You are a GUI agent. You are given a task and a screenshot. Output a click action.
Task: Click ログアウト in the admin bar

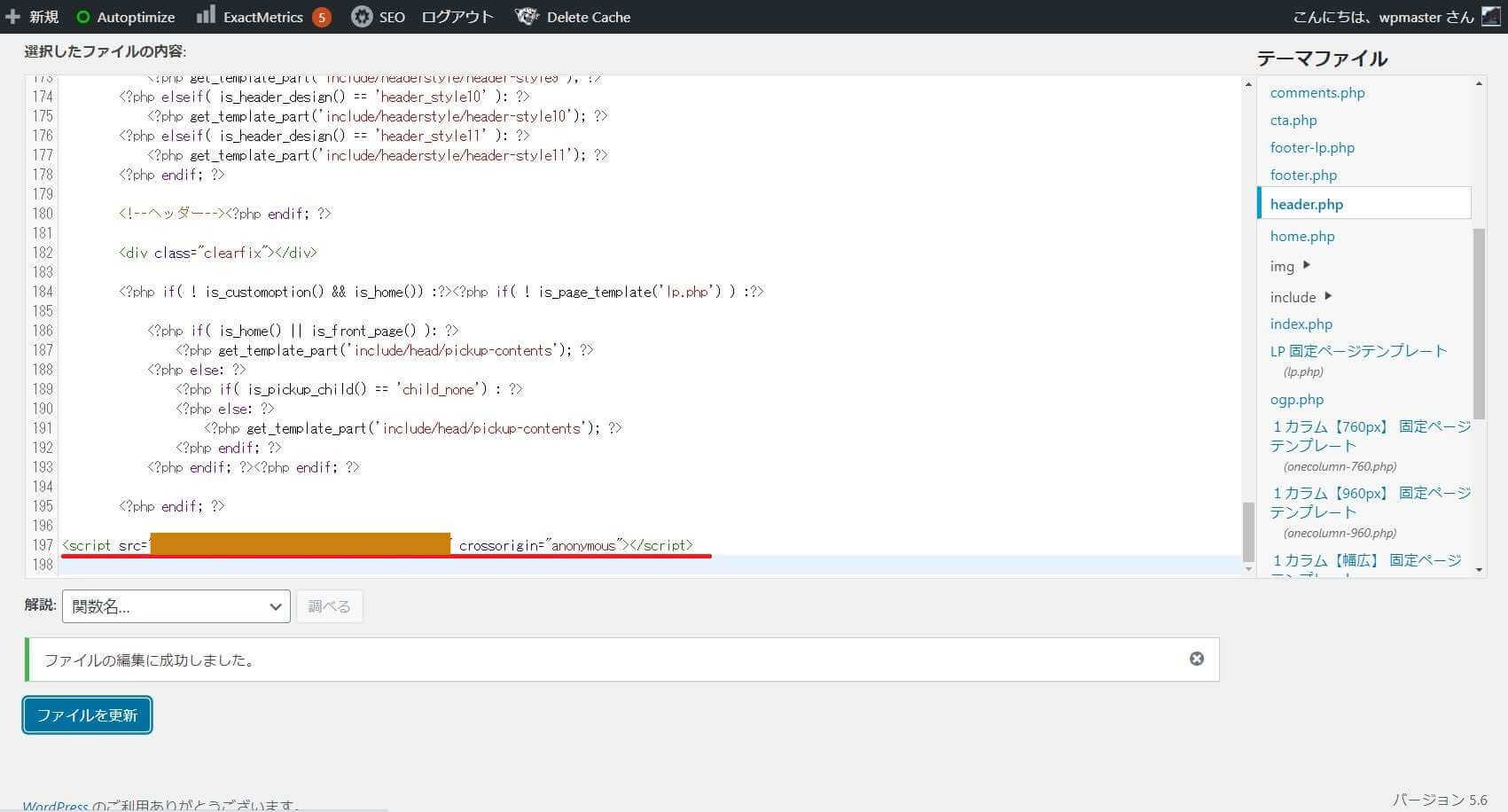pos(457,17)
